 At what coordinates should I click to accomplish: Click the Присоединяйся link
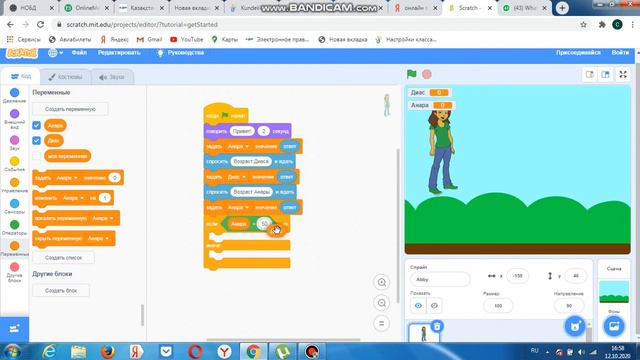pyautogui.click(x=578, y=53)
